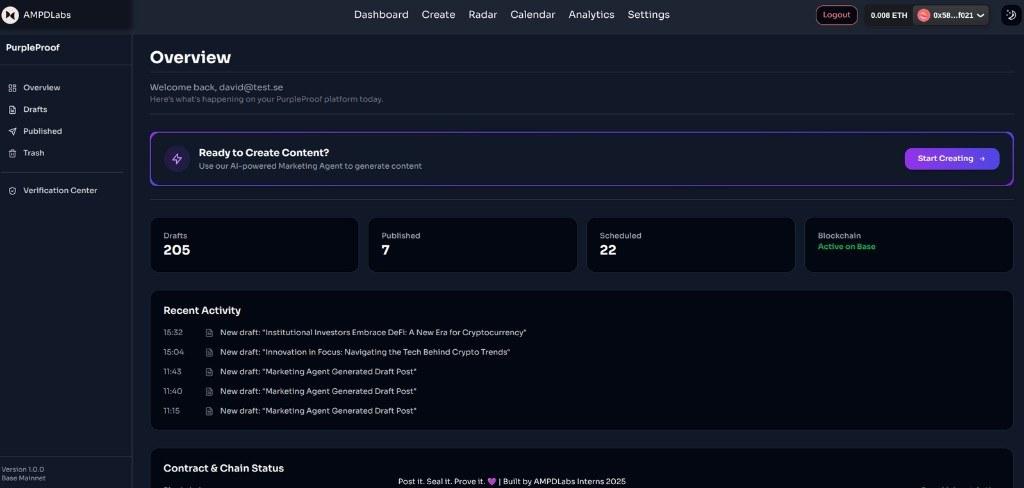Open the 11:43 Marketing Agent Generated Draft Post
The height and width of the screenshot is (488, 1024).
click(x=318, y=372)
